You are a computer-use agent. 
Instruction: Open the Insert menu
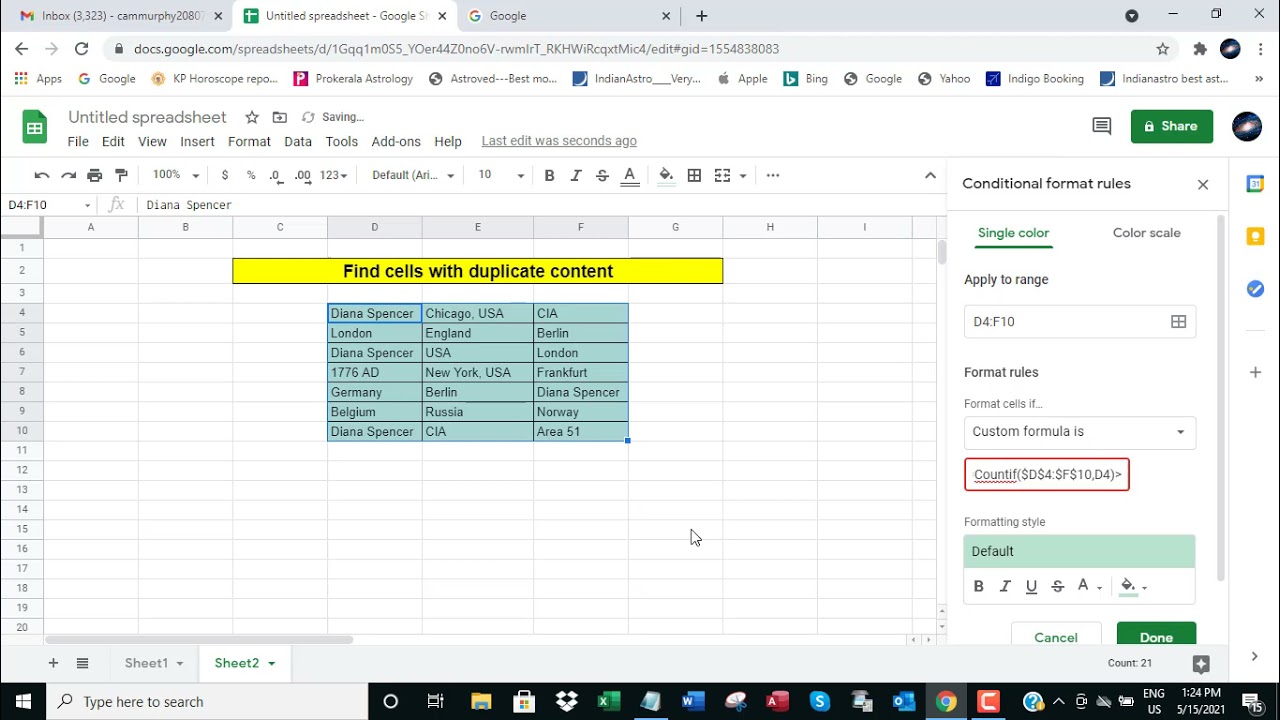tap(197, 142)
